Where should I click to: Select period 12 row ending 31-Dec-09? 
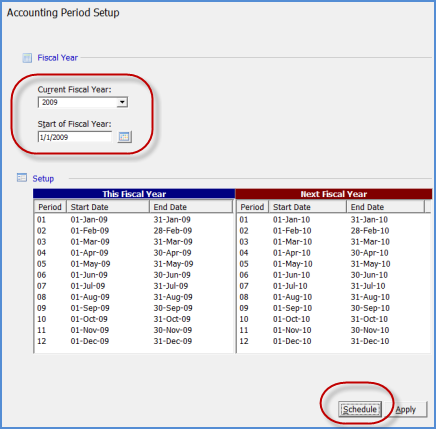click(133, 341)
